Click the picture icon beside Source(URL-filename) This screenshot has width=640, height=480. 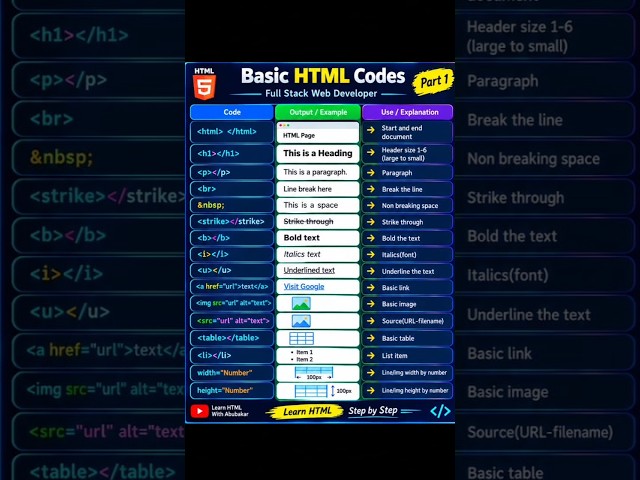coord(301,321)
